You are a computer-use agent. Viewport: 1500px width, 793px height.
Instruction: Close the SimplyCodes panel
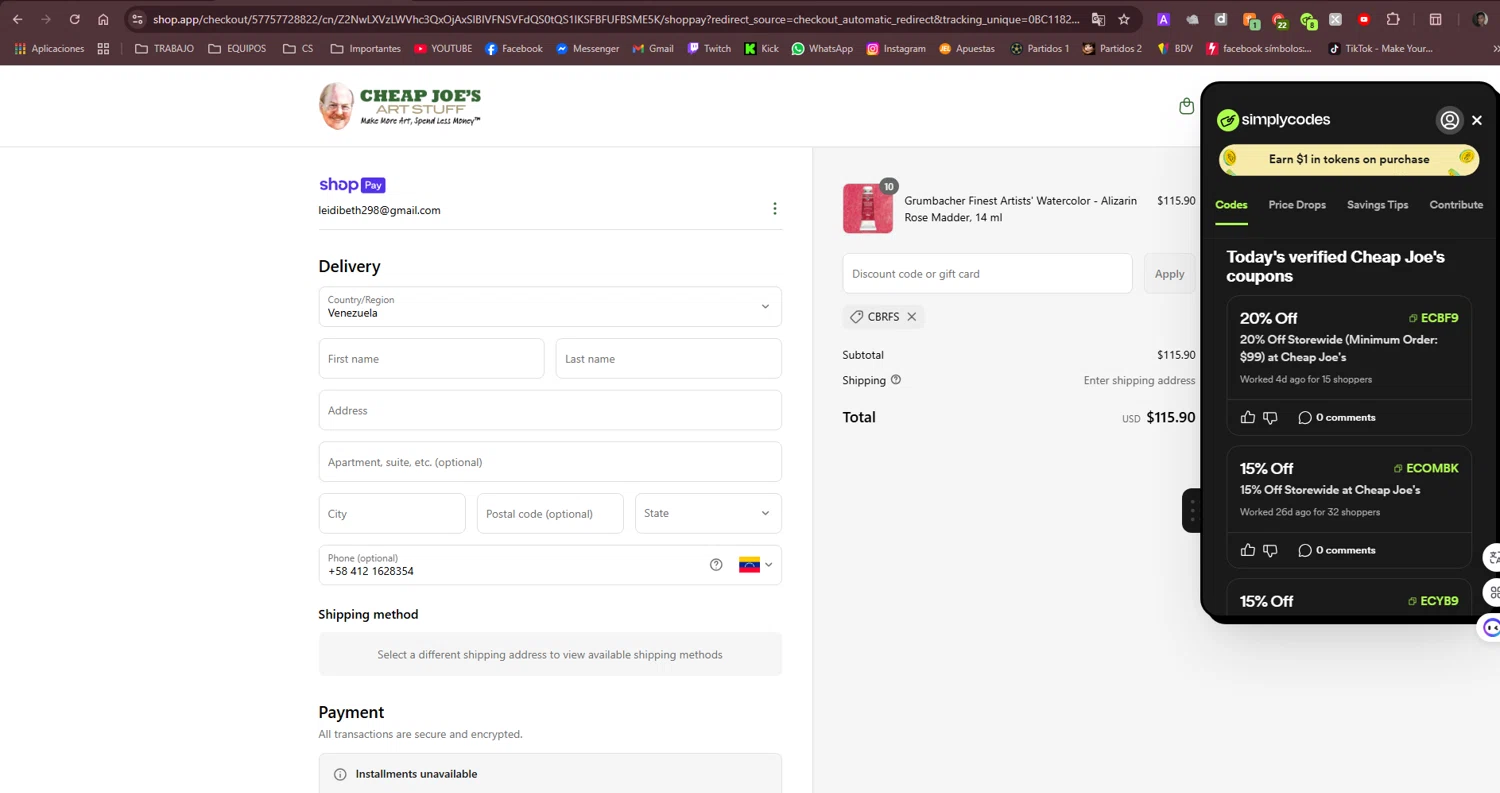(x=1477, y=120)
